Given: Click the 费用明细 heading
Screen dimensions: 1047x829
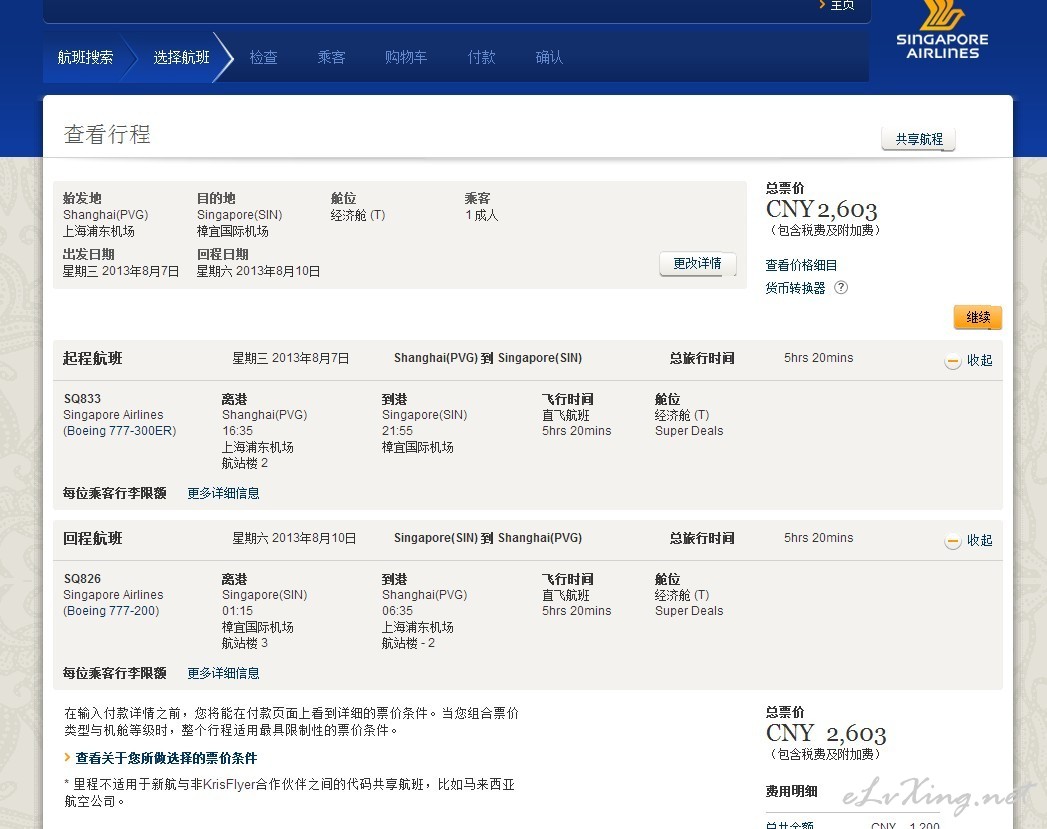Looking at the screenshot, I should click(791, 792).
